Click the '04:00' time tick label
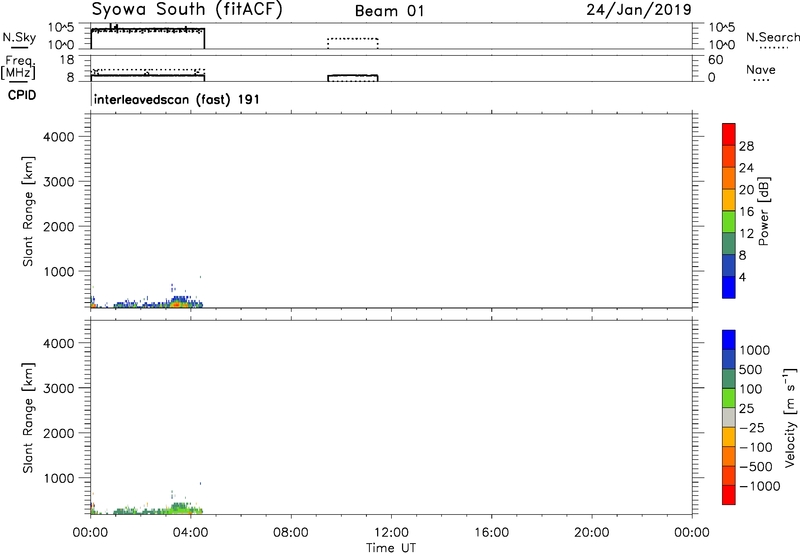Viewport: 800px width, 554px height. pos(191,533)
